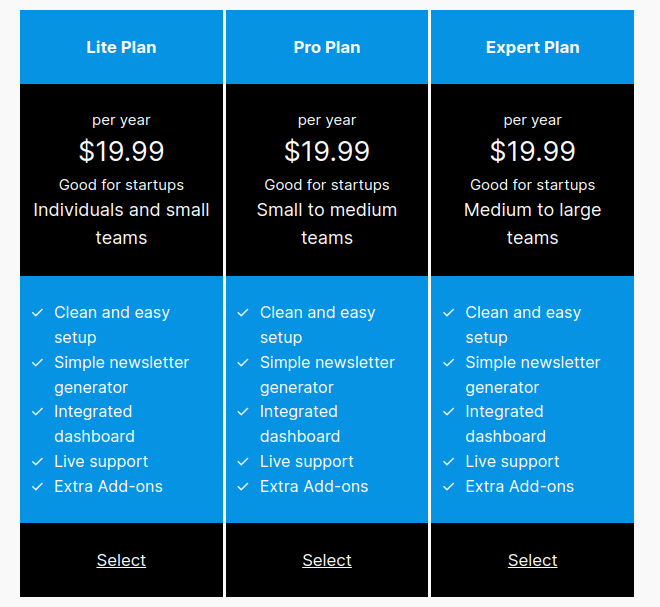Click "Small to medium teams" description
The width and height of the screenshot is (660, 607).
coord(327,224)
